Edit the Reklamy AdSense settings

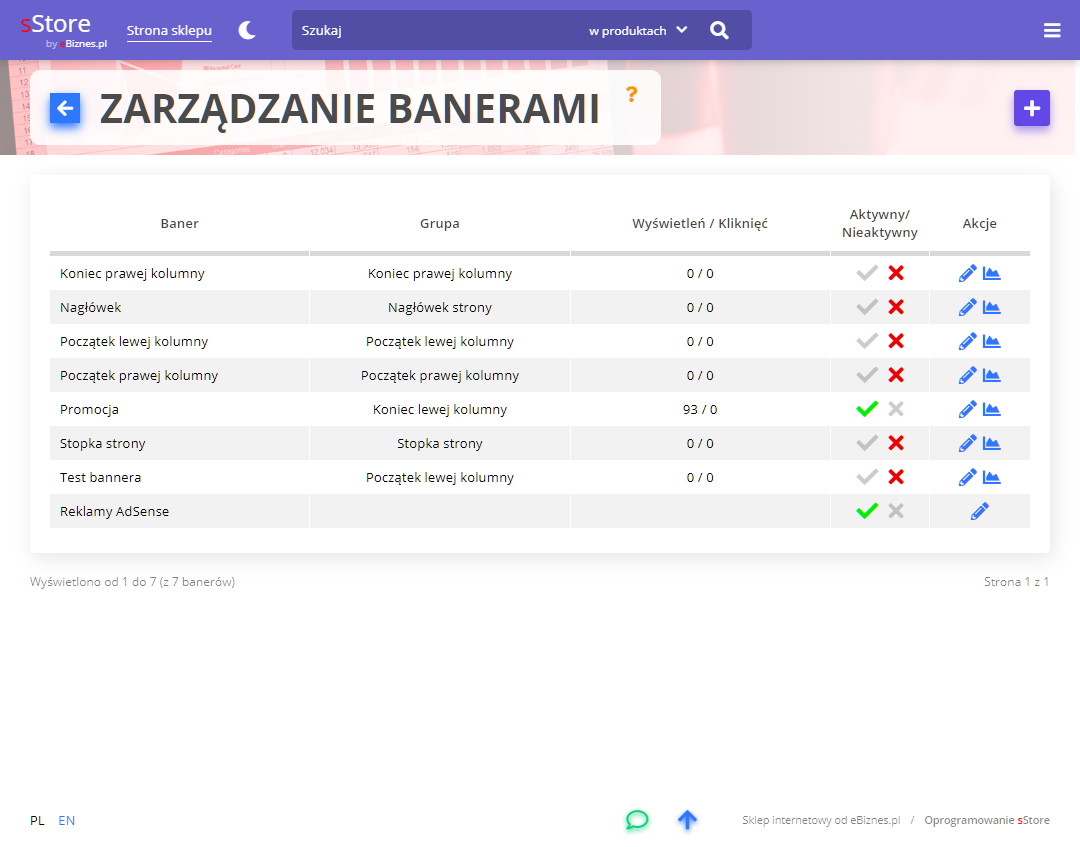(979, 512)
